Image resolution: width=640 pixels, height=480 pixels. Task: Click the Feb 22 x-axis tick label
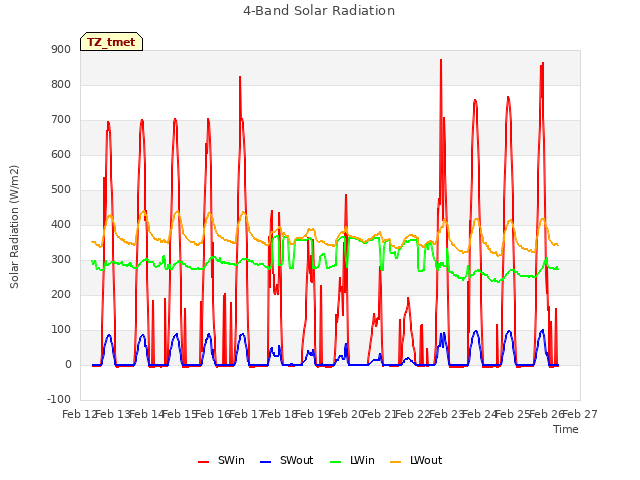413,414
